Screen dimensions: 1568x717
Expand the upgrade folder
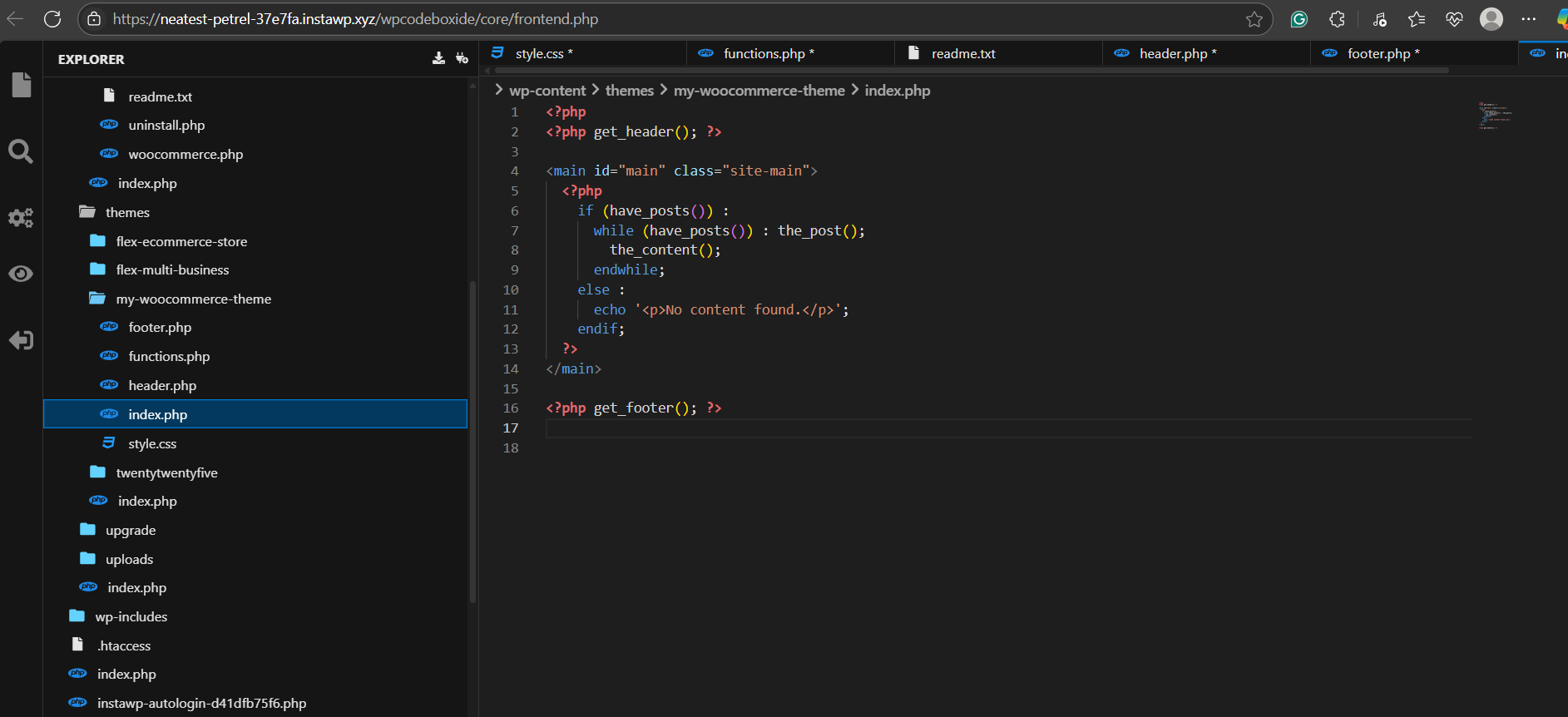click(131, 530)
